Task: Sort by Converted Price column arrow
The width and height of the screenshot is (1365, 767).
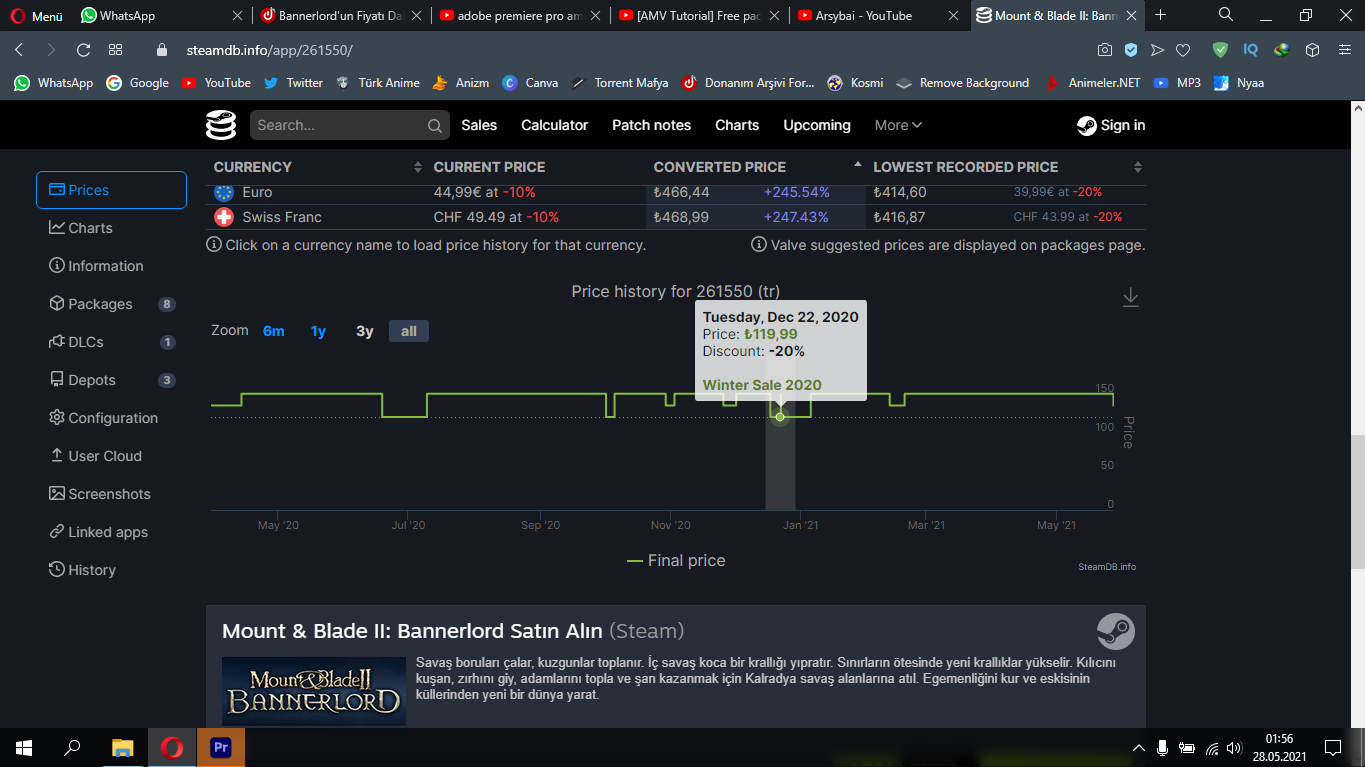Action: pos(857,164)
